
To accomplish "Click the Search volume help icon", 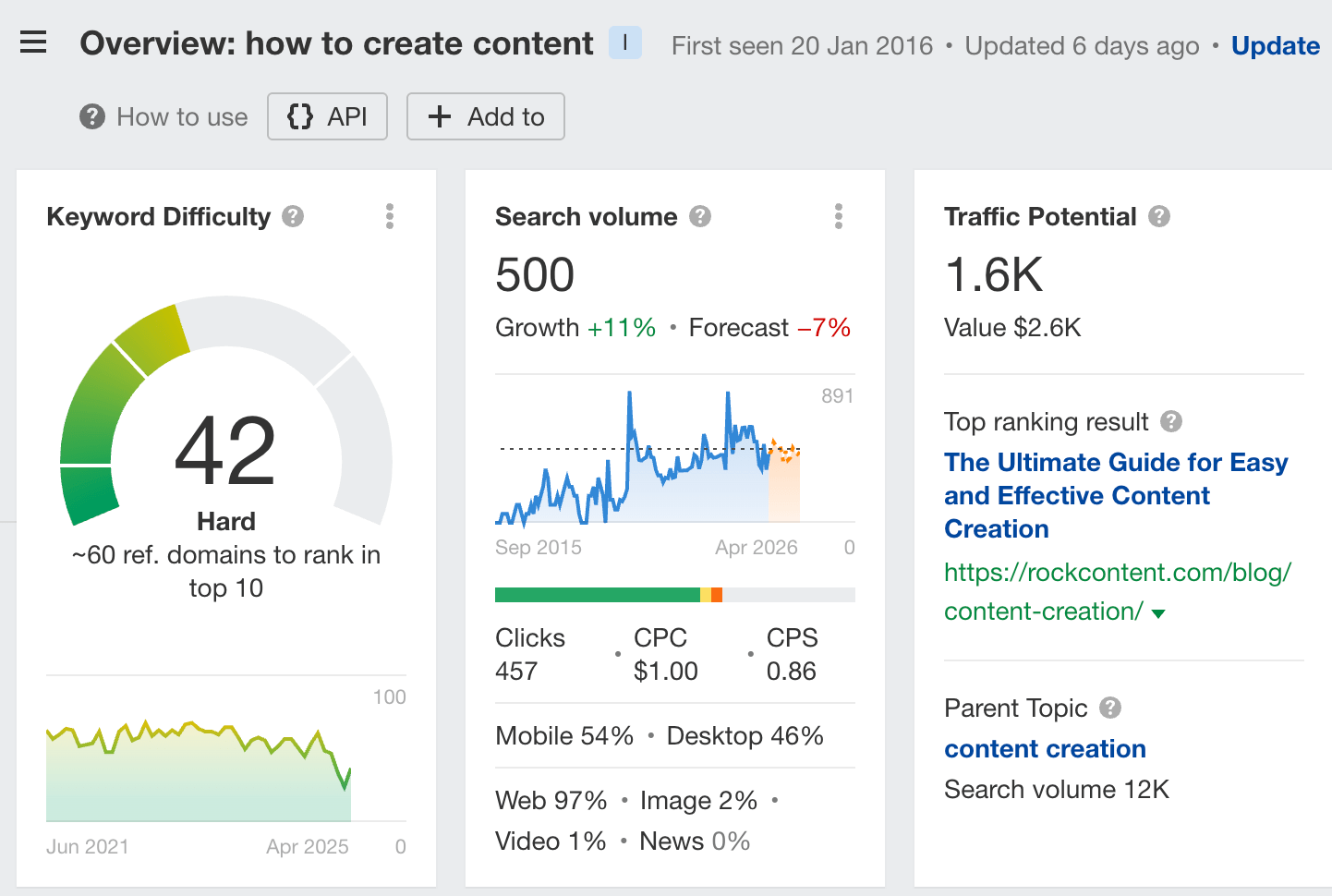I will pyautogui.click(x=700, y=216).
